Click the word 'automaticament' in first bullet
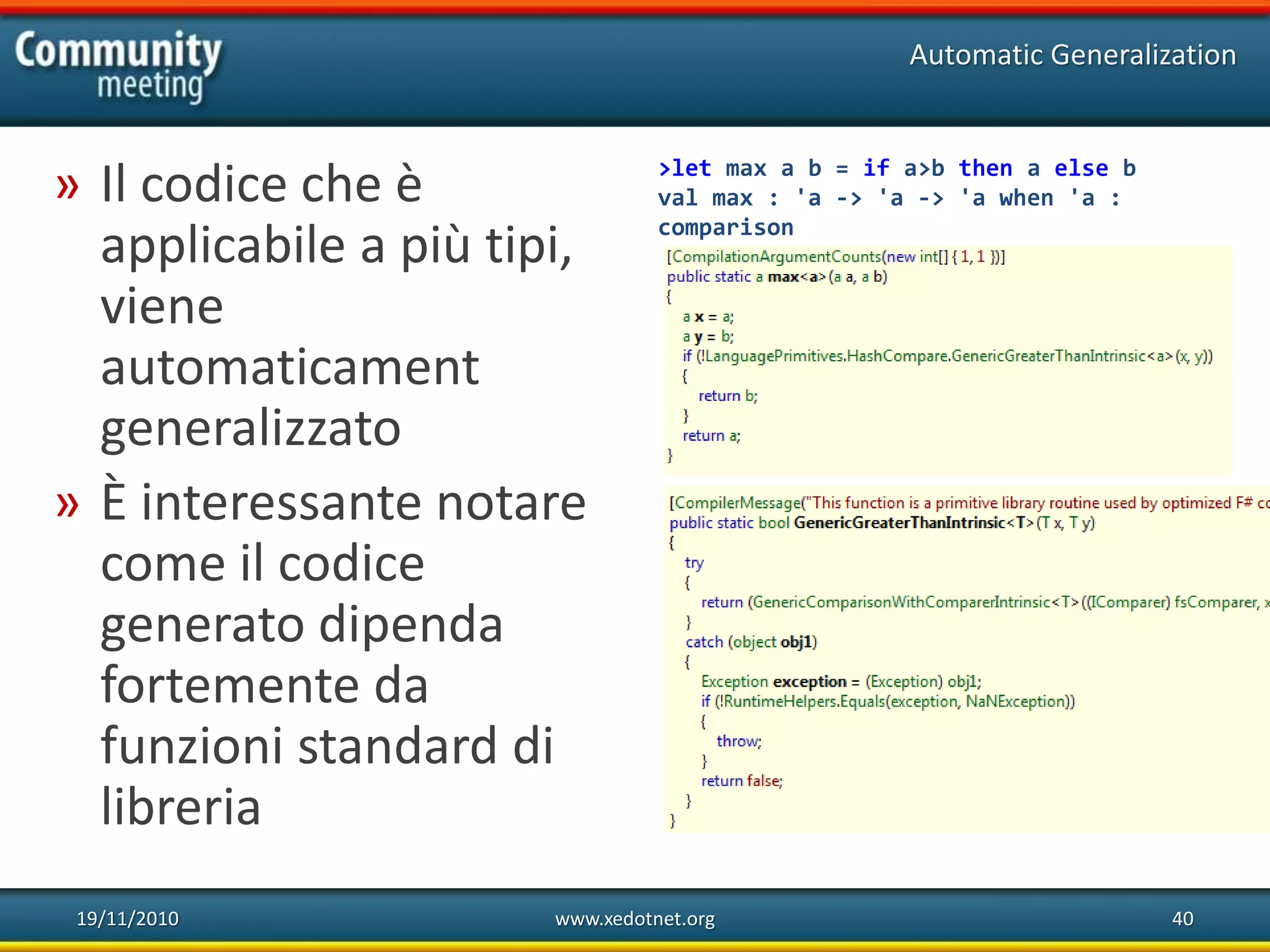Viewport: 1270px width, 952px height. click(290, 367)
